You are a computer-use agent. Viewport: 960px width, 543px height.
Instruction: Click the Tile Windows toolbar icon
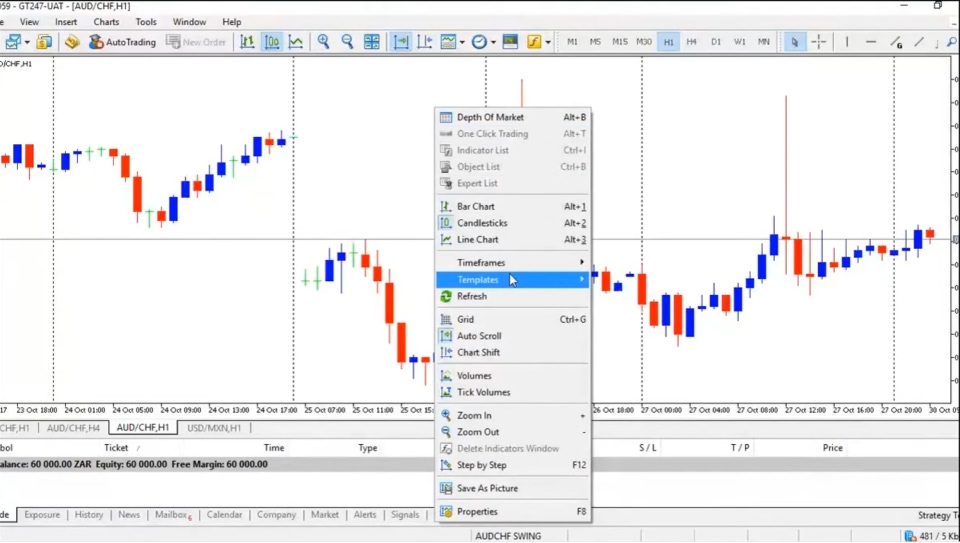372,42
